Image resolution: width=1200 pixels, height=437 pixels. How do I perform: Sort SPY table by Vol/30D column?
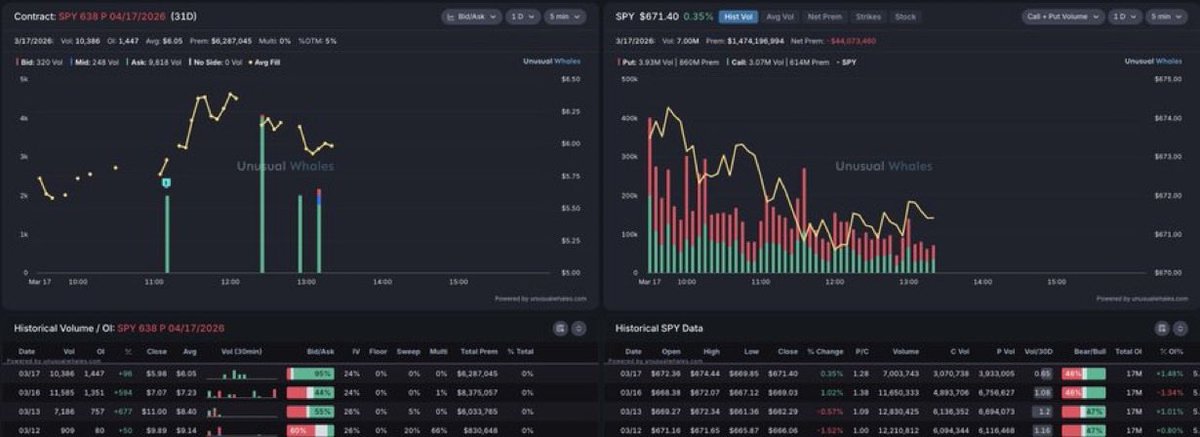point(1041,352)
